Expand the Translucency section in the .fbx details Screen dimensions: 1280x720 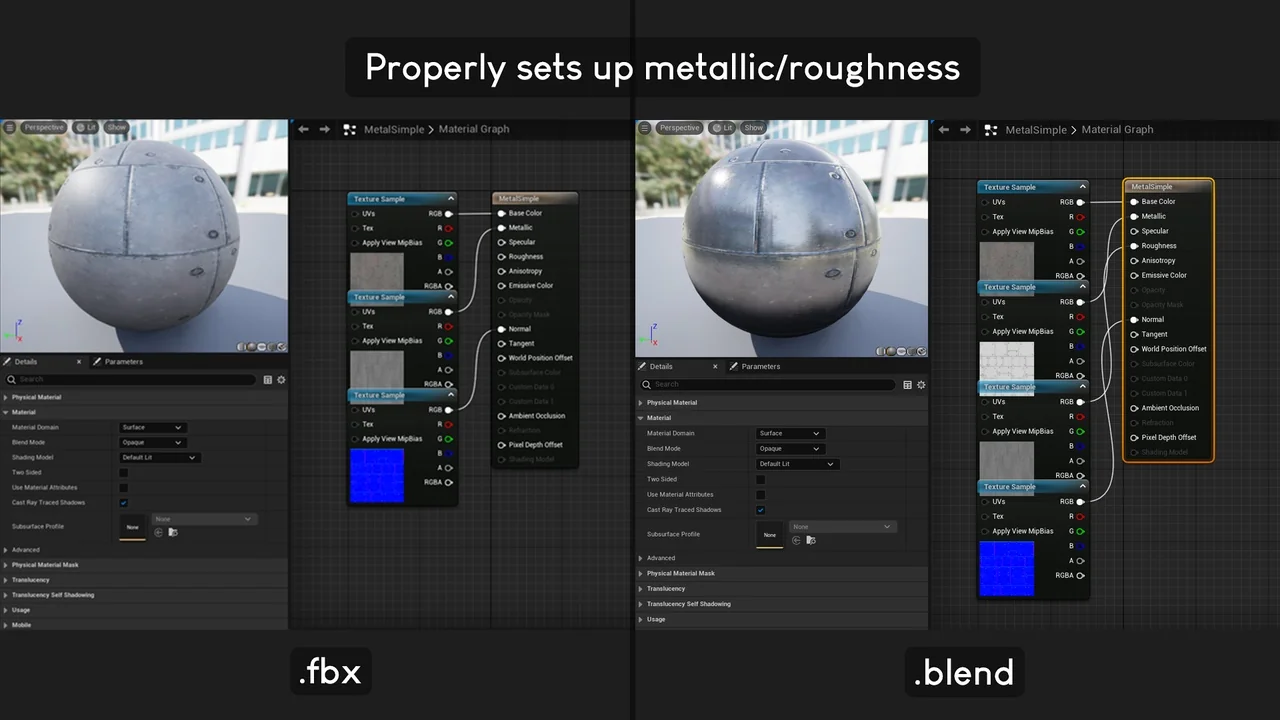coord(30,580)
